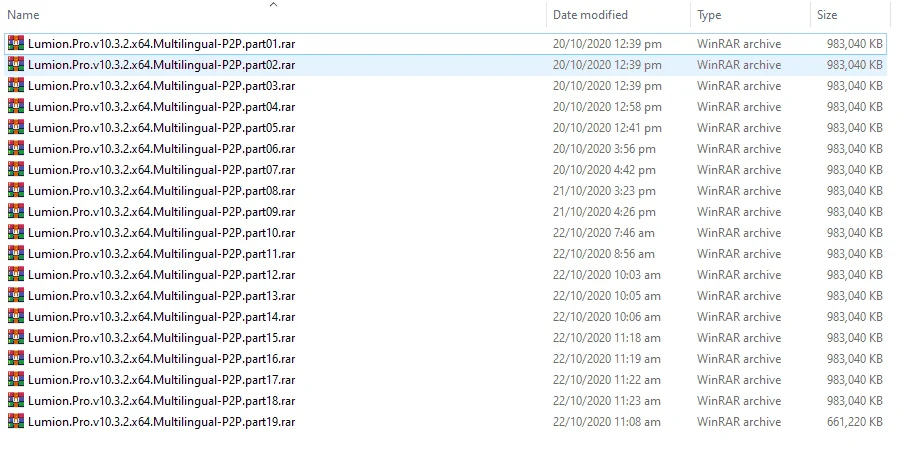Select file name ending in part14.rar
The height and width of the screenshot is (472, 923).
coord(161,317)
